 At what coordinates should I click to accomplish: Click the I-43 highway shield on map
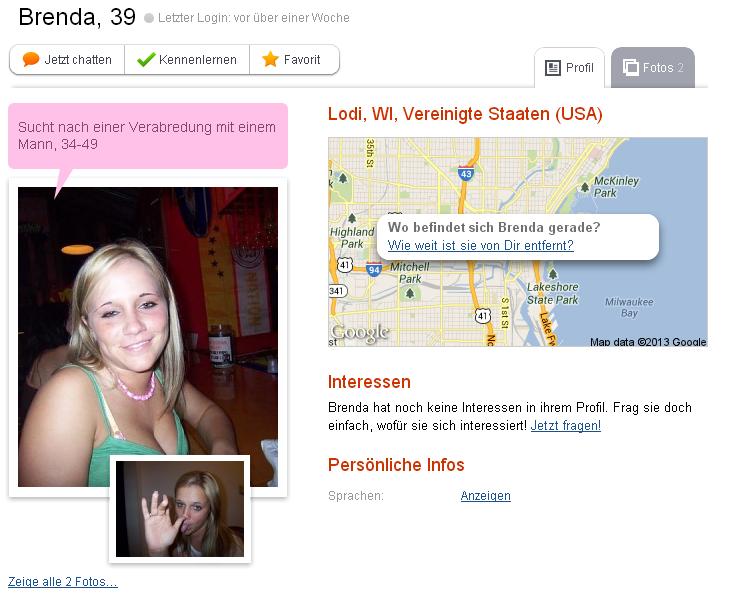point(466,174)
